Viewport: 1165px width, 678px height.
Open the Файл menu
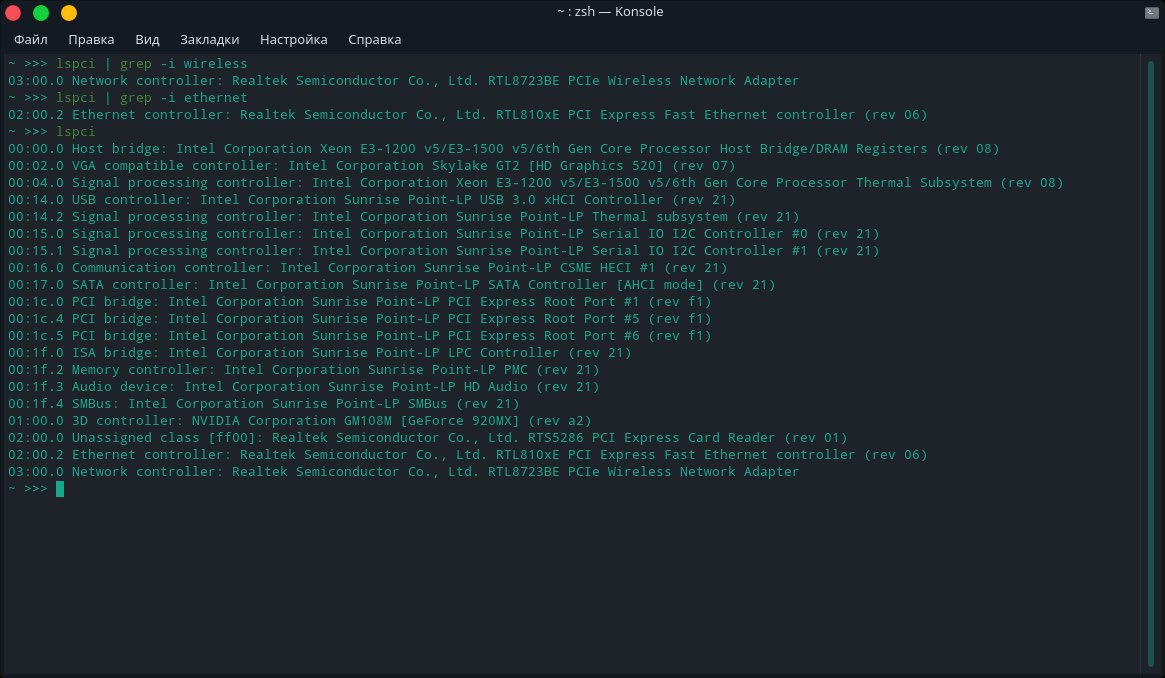tap(30, 39)
